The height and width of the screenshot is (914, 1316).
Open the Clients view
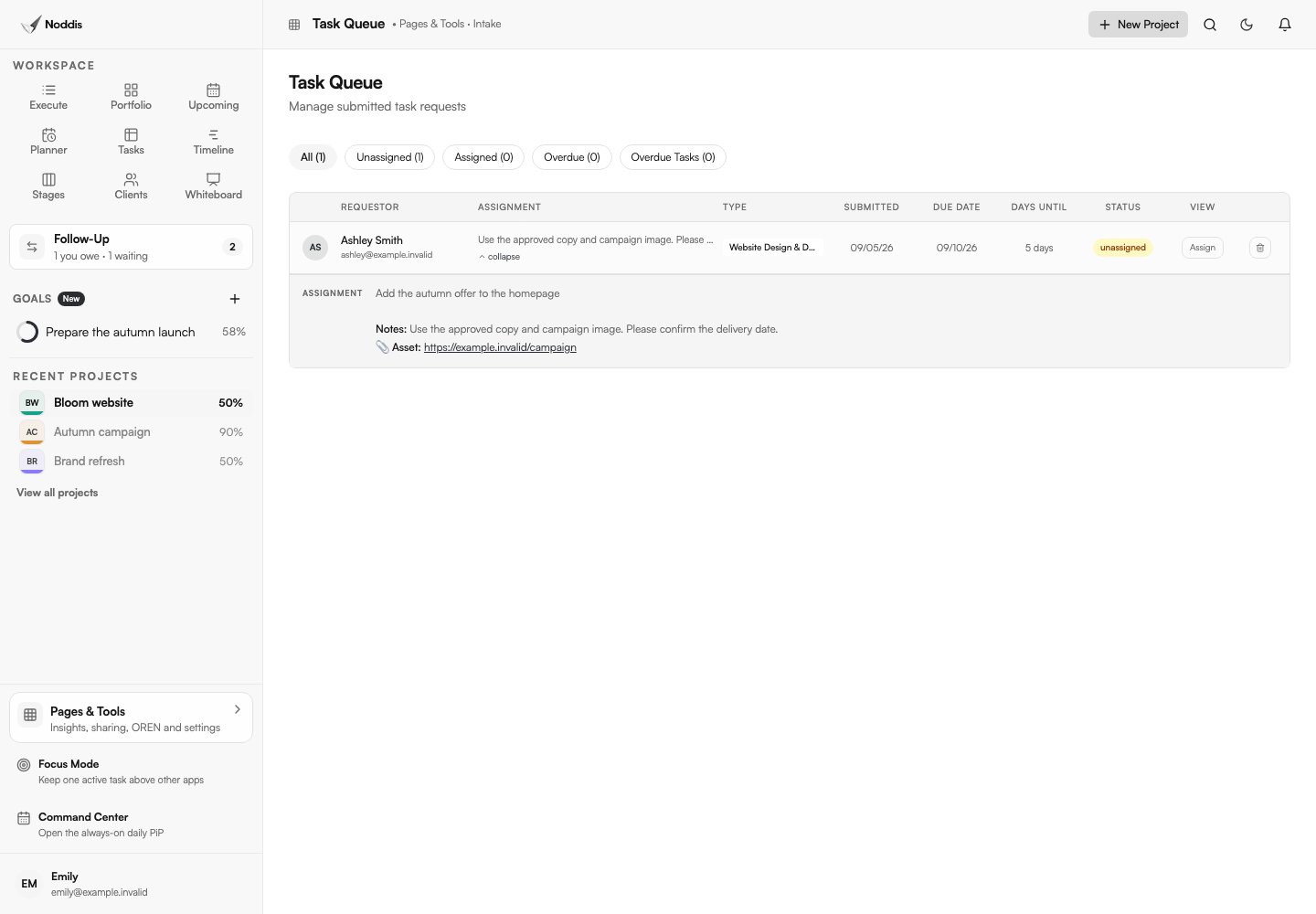(131, 186)
